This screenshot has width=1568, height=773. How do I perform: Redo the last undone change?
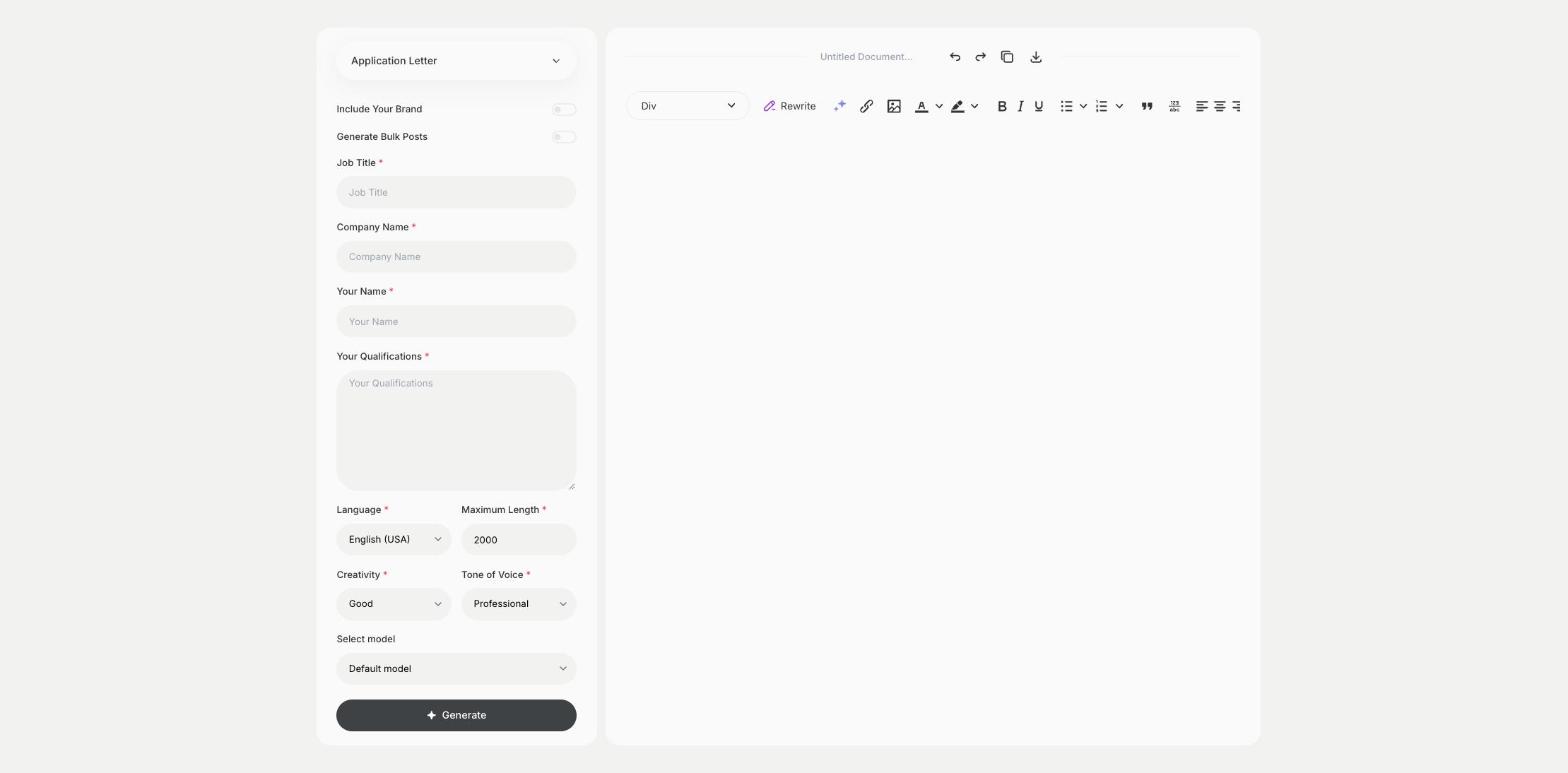pyautogui.click(x=981, y=57)
